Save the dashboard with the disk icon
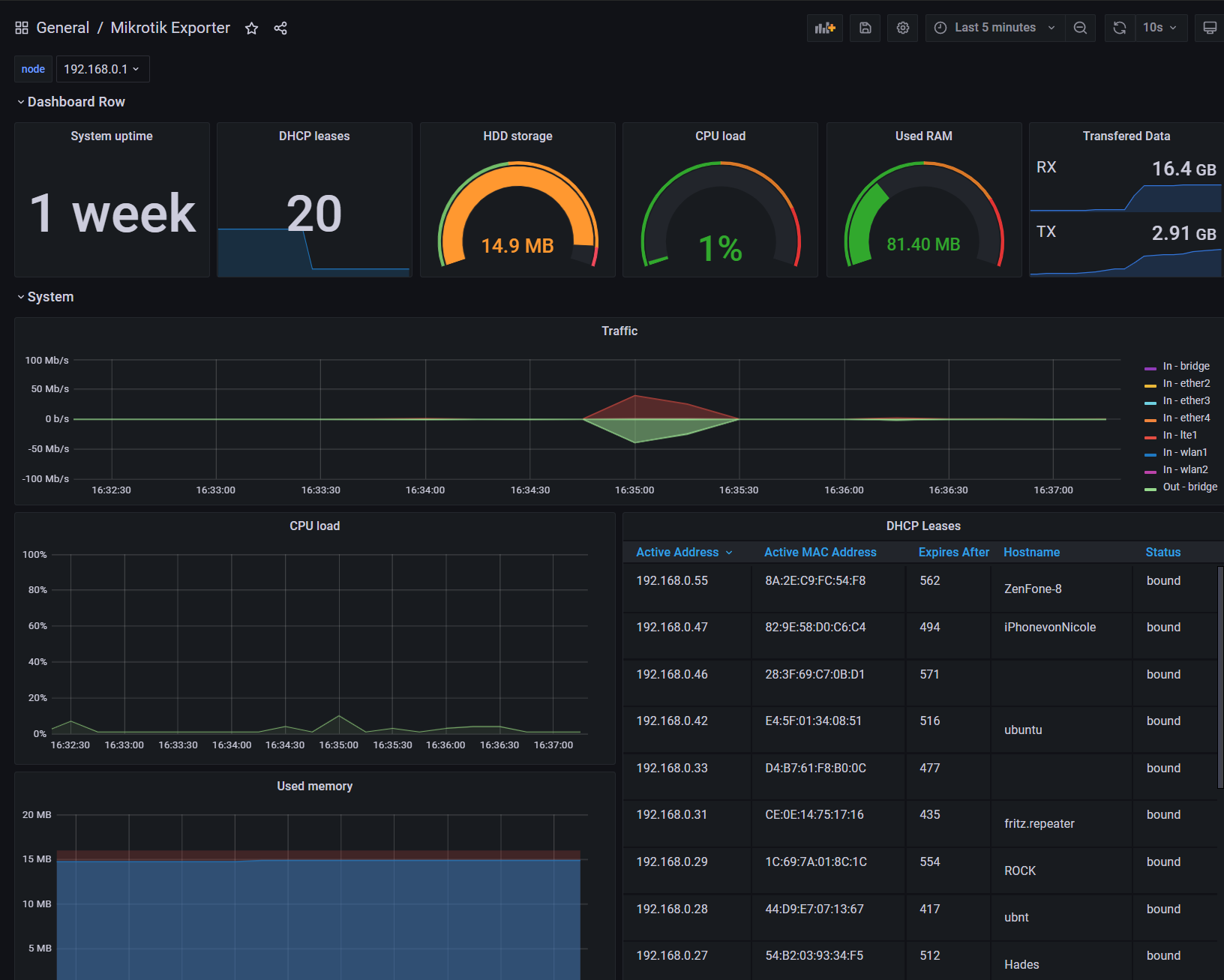The width and height of the screenshot is (1224, 980). pyautogui.click(x=865, y=28)
